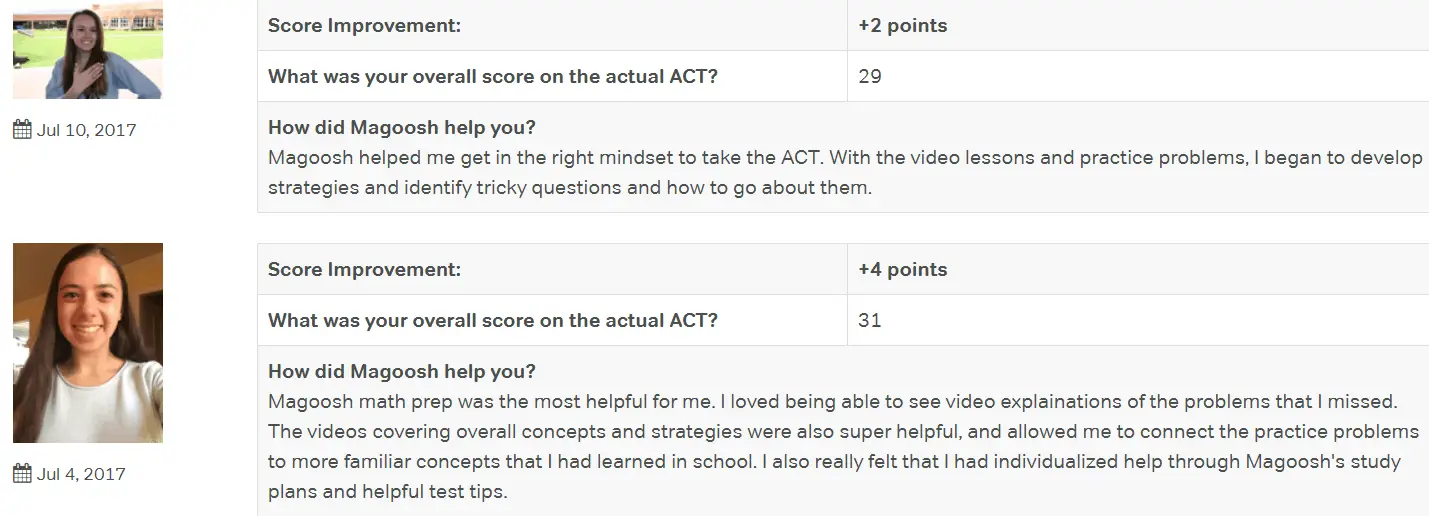
Task: Click the first Score Improvement label
Action: point(364,26)
